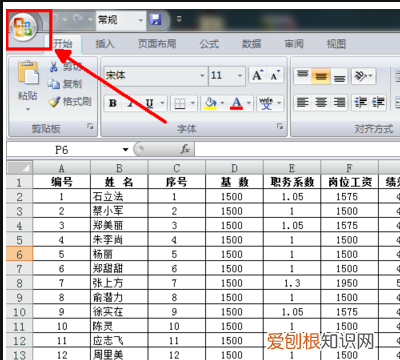Click the increase indent icon
This screenshot has height=360, width=400.
click(x=378, y=103)
